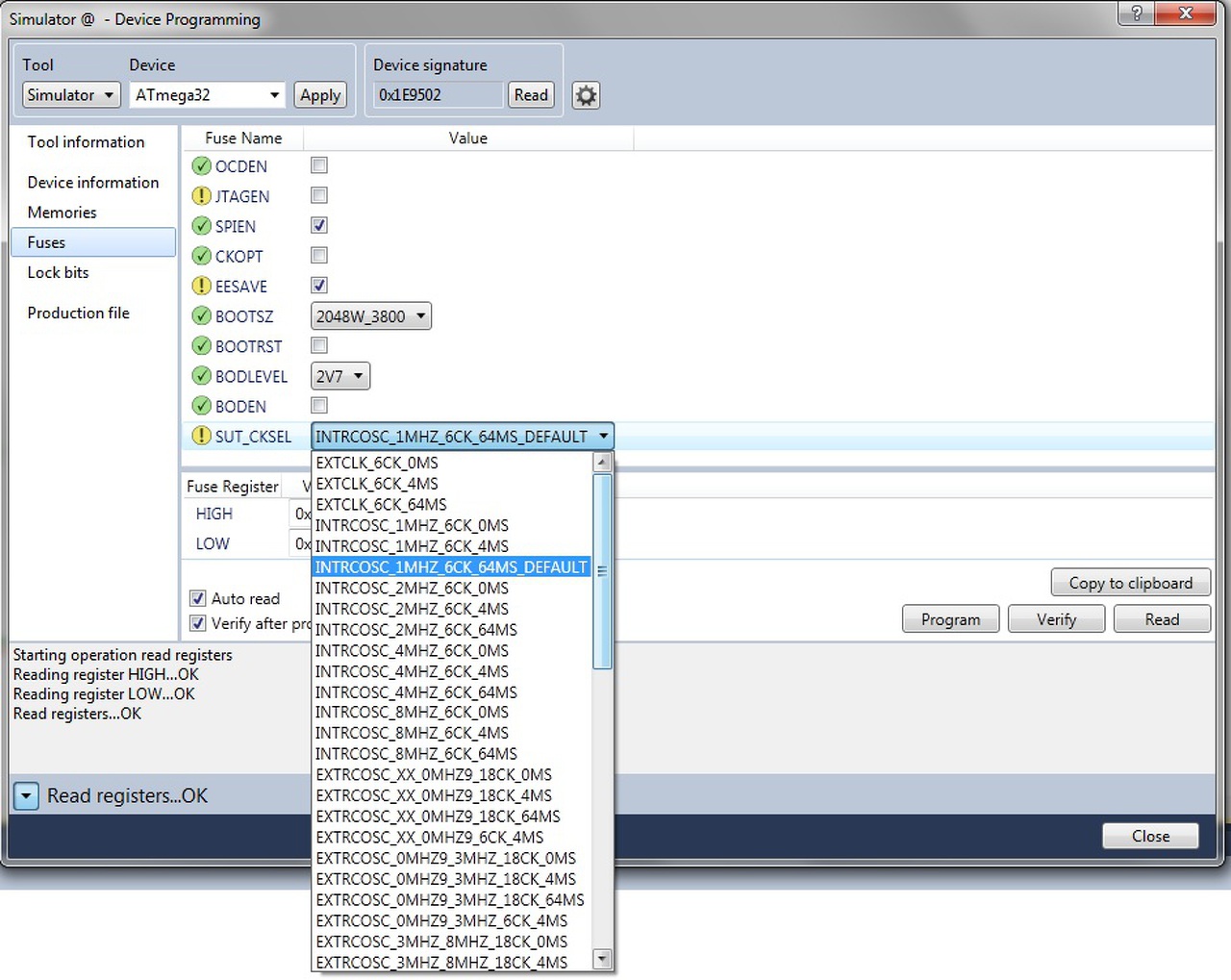This screenshot has height=980, width=1231.
Task: Click the SUT_CKSEL yellow warning icon
Action: pyautogui.click(x=201, y=436)
